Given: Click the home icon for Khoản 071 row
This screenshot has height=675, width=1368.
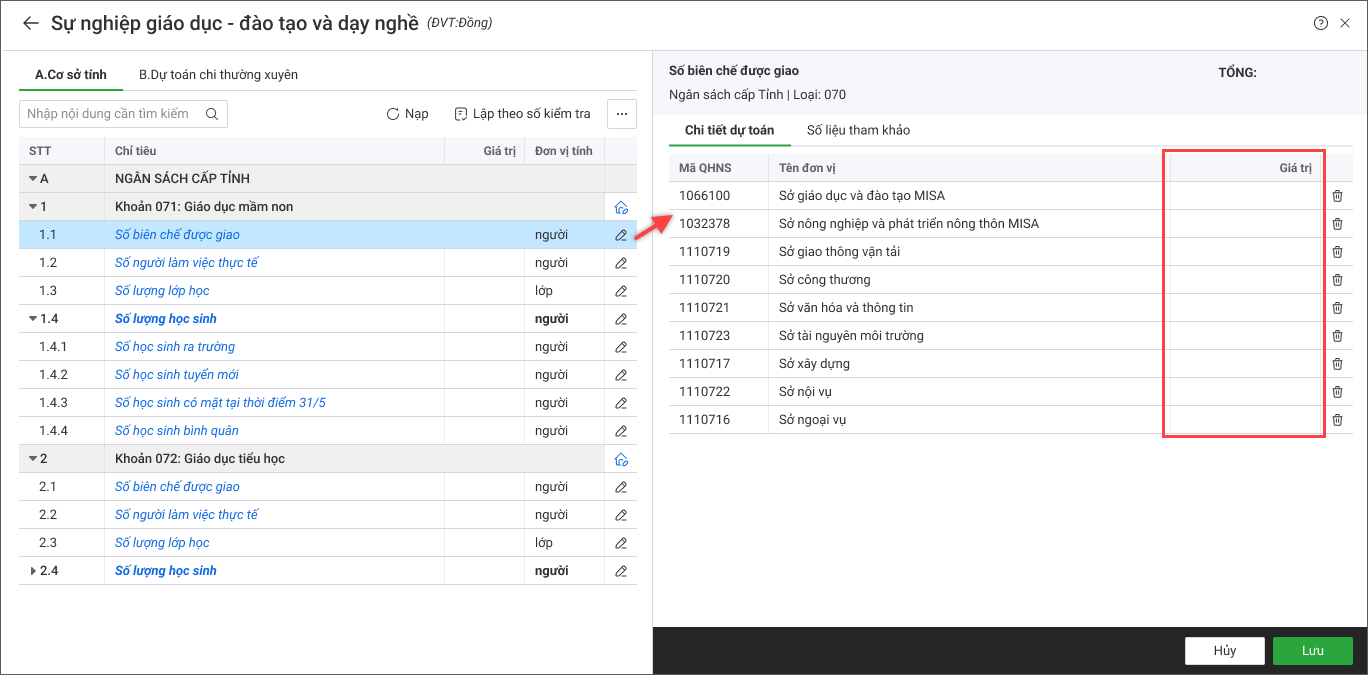Looking at the screenshot, I should coord(621,207).
